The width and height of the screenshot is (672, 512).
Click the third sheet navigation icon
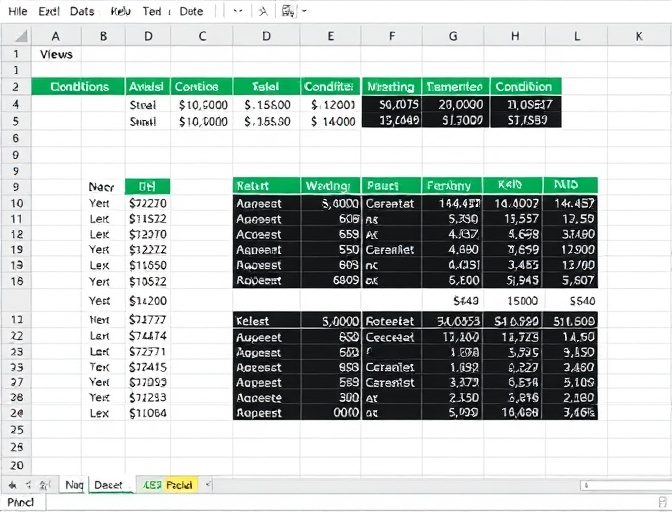click(45, 485)
